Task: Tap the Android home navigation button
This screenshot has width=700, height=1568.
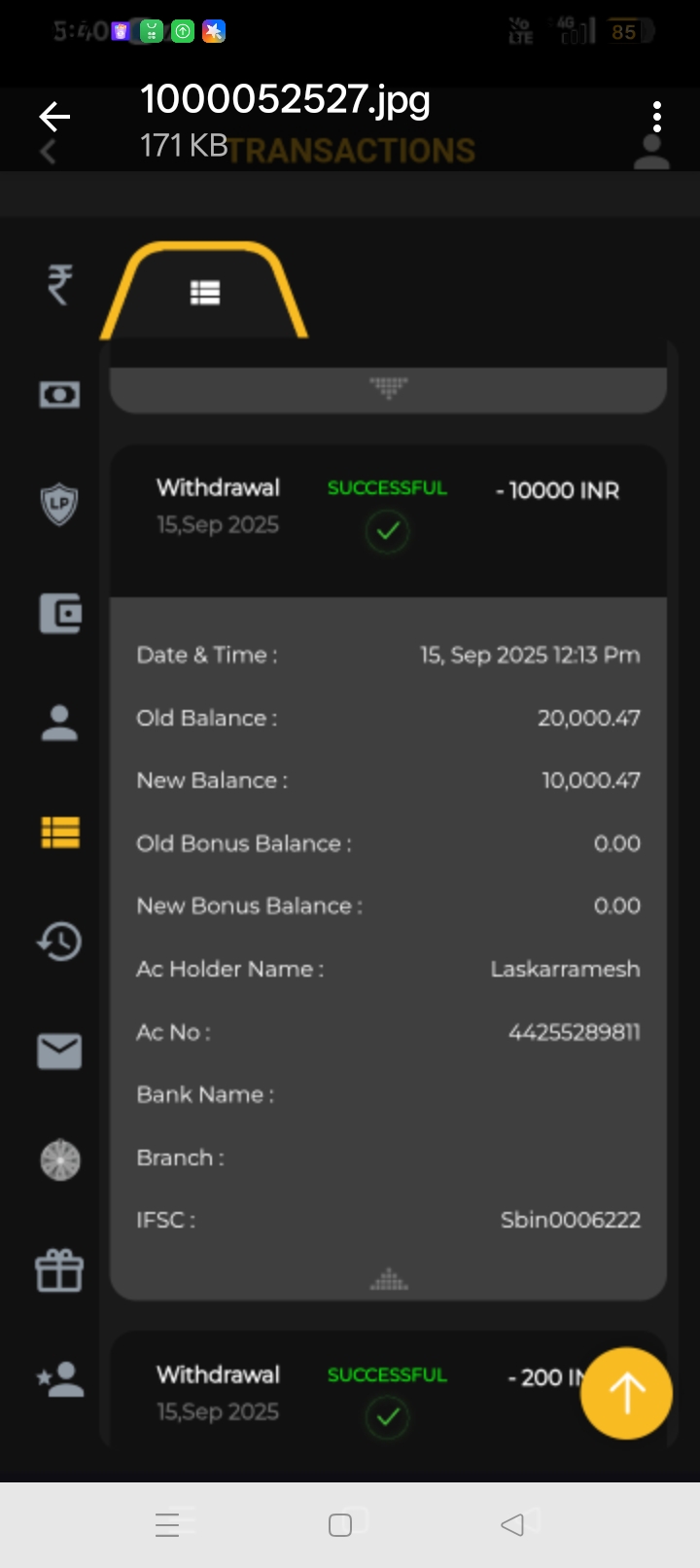Action: click(340, 1524)
